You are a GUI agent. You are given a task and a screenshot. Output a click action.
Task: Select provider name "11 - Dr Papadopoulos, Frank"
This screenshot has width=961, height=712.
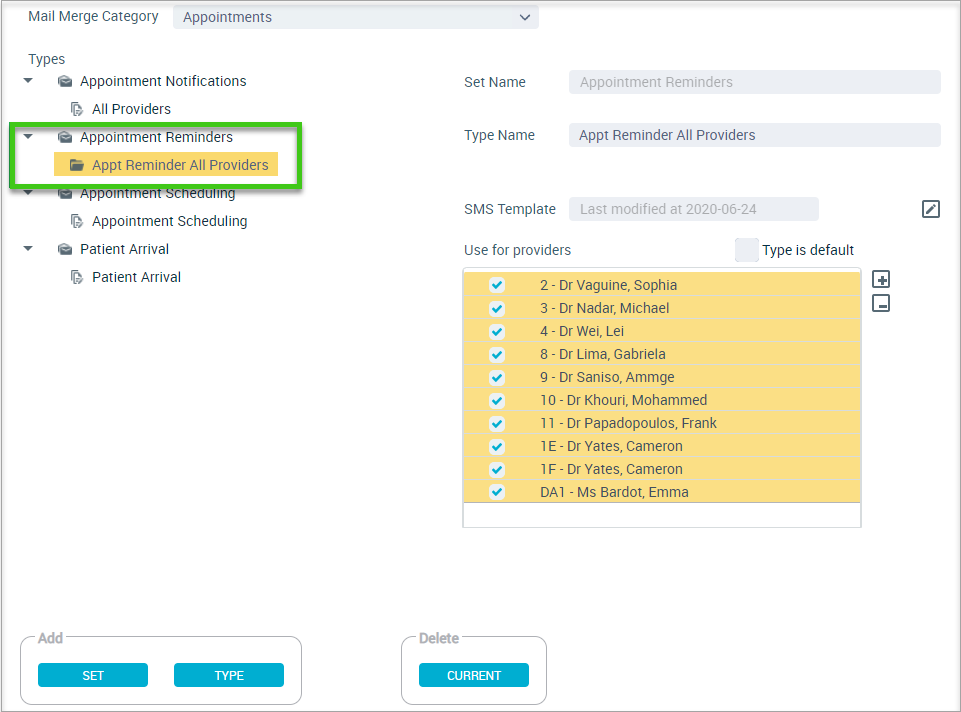click(628, 423)
